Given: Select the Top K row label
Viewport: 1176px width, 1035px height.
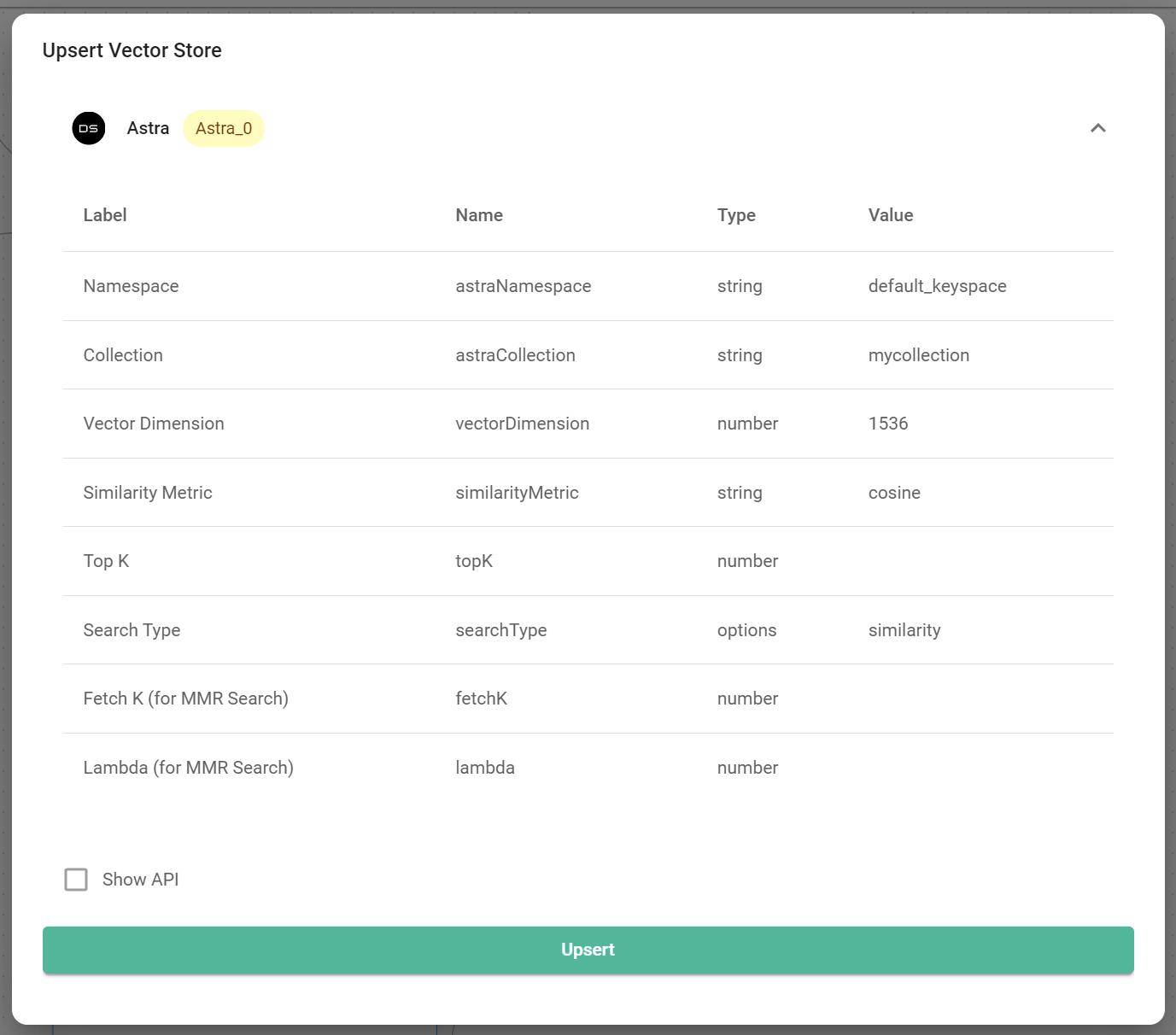Looking at the screenshot, I should click(x=106, y=561).
